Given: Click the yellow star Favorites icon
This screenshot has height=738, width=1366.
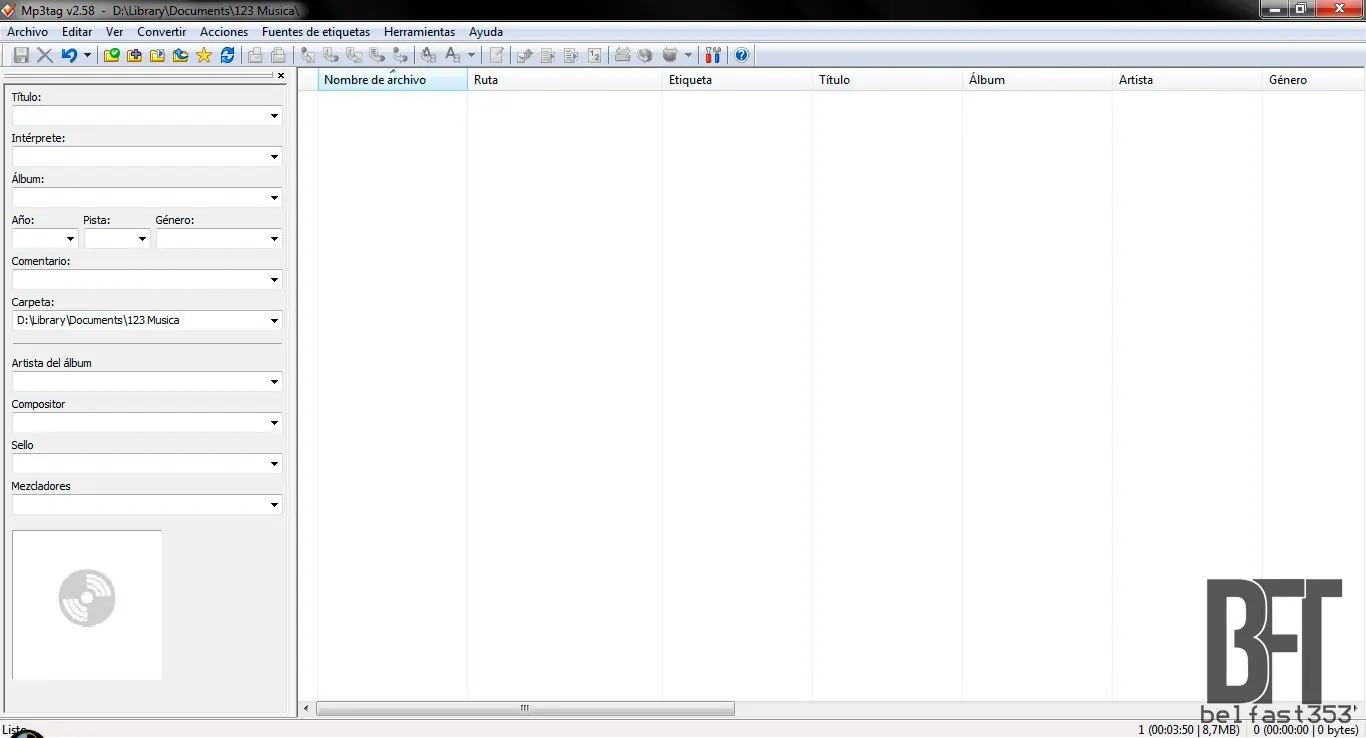Looking at the screenshot, I should coord(204,55).
